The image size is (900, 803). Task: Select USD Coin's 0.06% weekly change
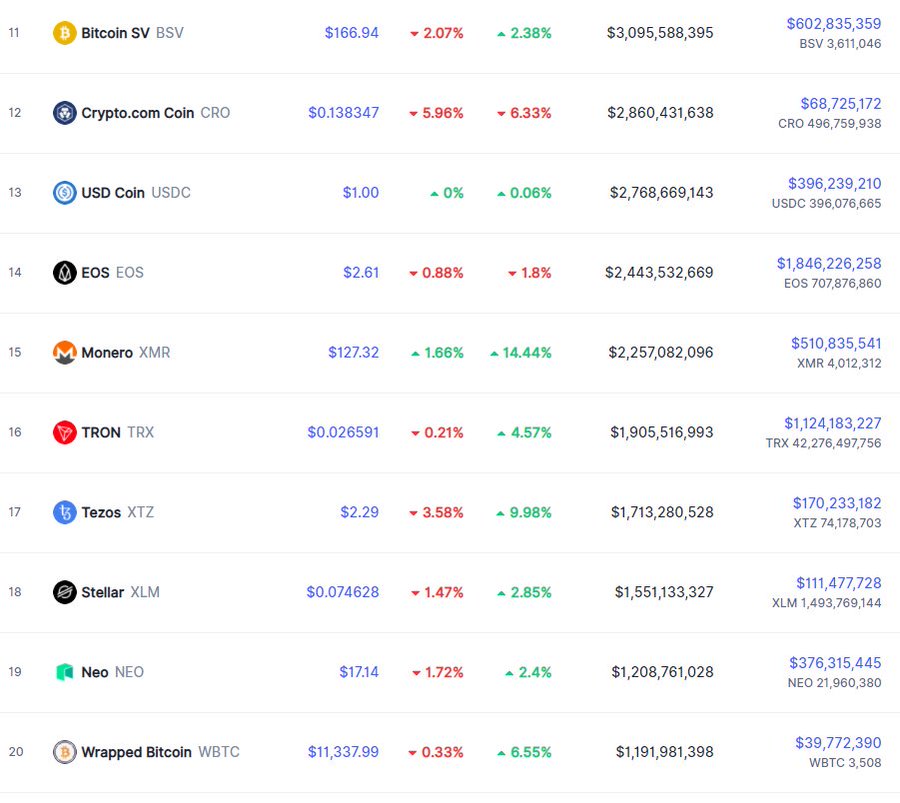click(x=524, y=192)
